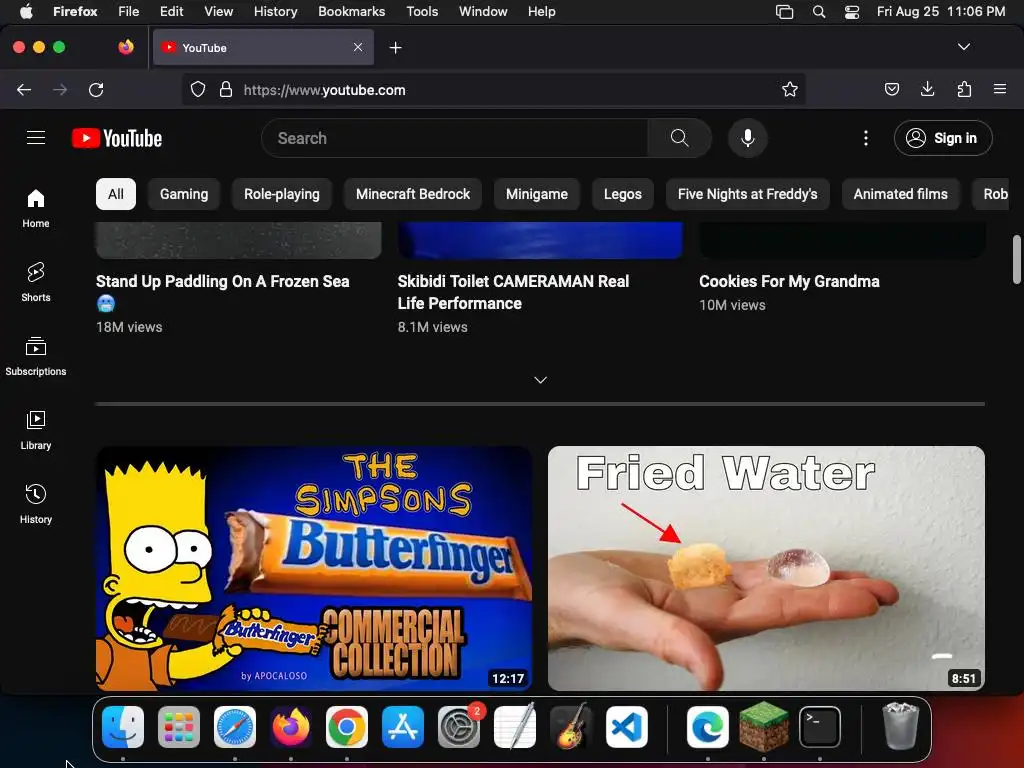
Task: Expand the list-all-tabs chevron
Action: click(x=963, y=47)
